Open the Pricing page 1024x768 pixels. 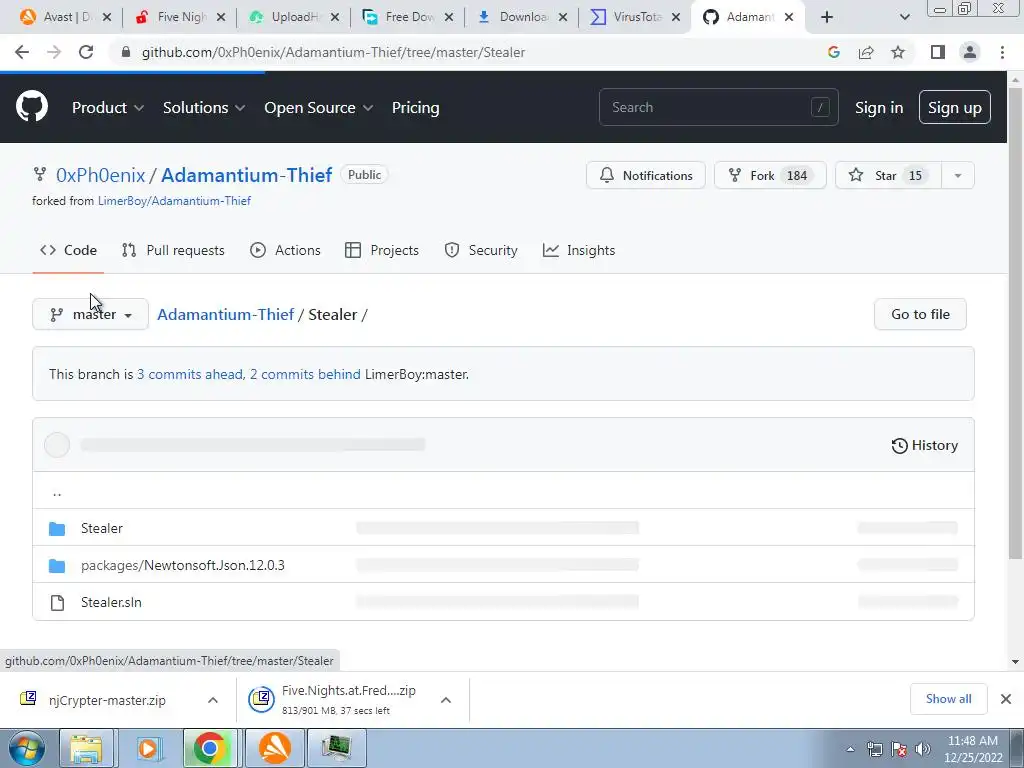point(415,108)
